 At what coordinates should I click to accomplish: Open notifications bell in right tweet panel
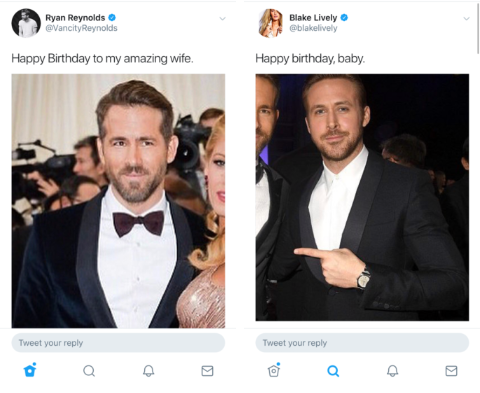pyautogui.click(x=393, y=371)
